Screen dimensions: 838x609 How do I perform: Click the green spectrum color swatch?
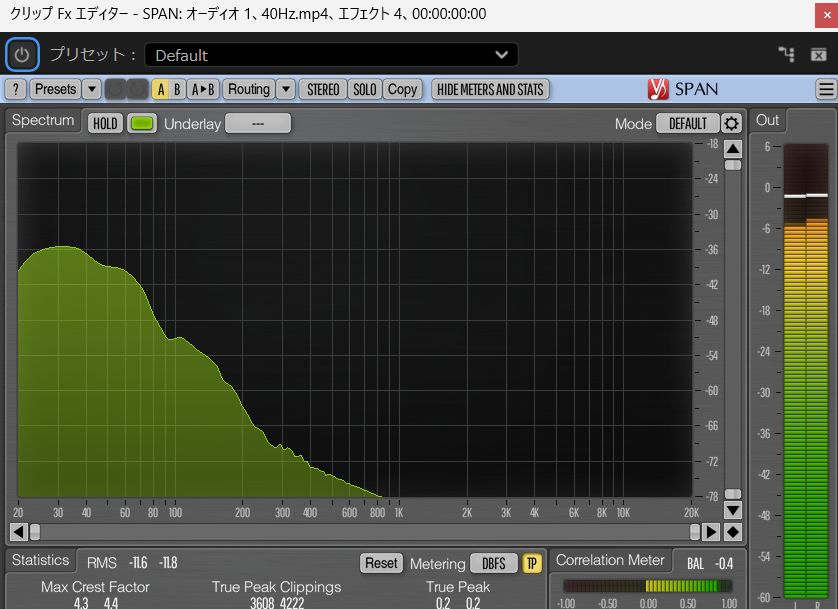click(143, 124)
